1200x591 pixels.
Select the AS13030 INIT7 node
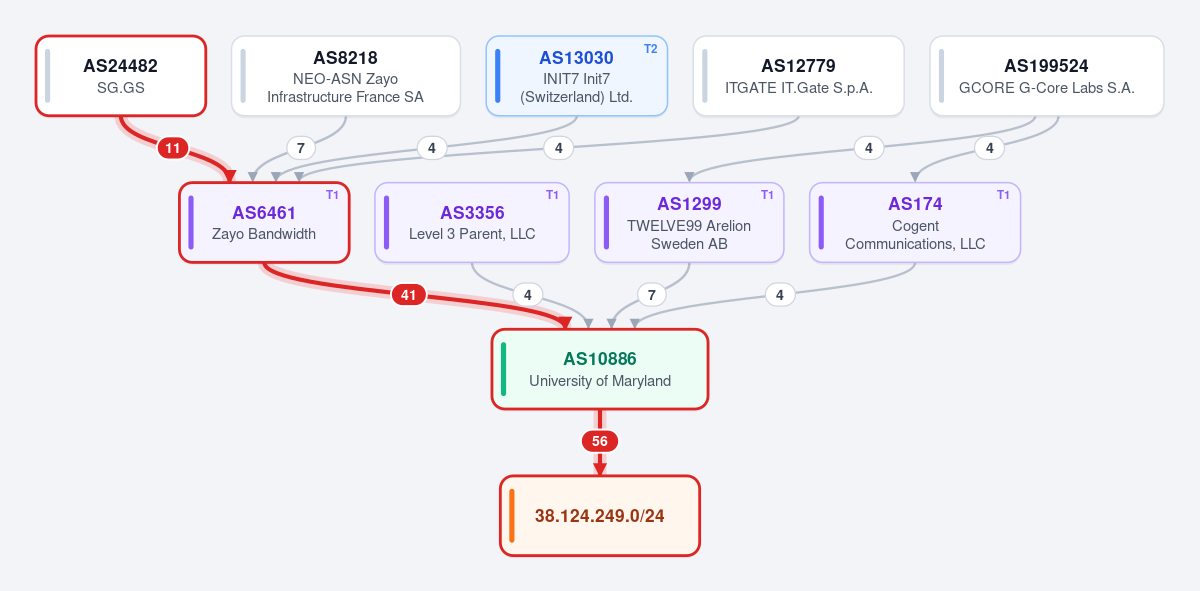(x=576, y=76)
